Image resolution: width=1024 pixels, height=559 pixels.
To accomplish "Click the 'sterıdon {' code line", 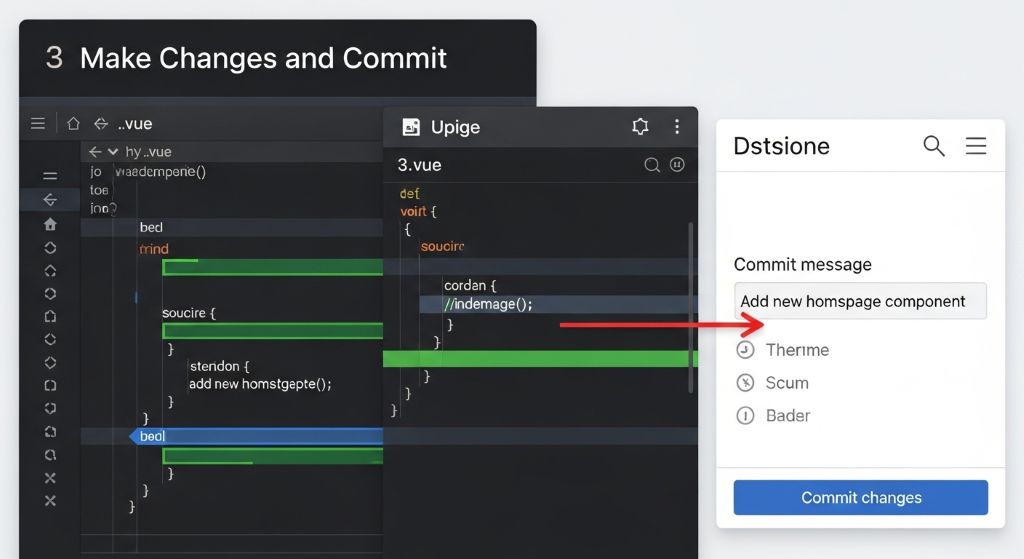I will [219, 366].
